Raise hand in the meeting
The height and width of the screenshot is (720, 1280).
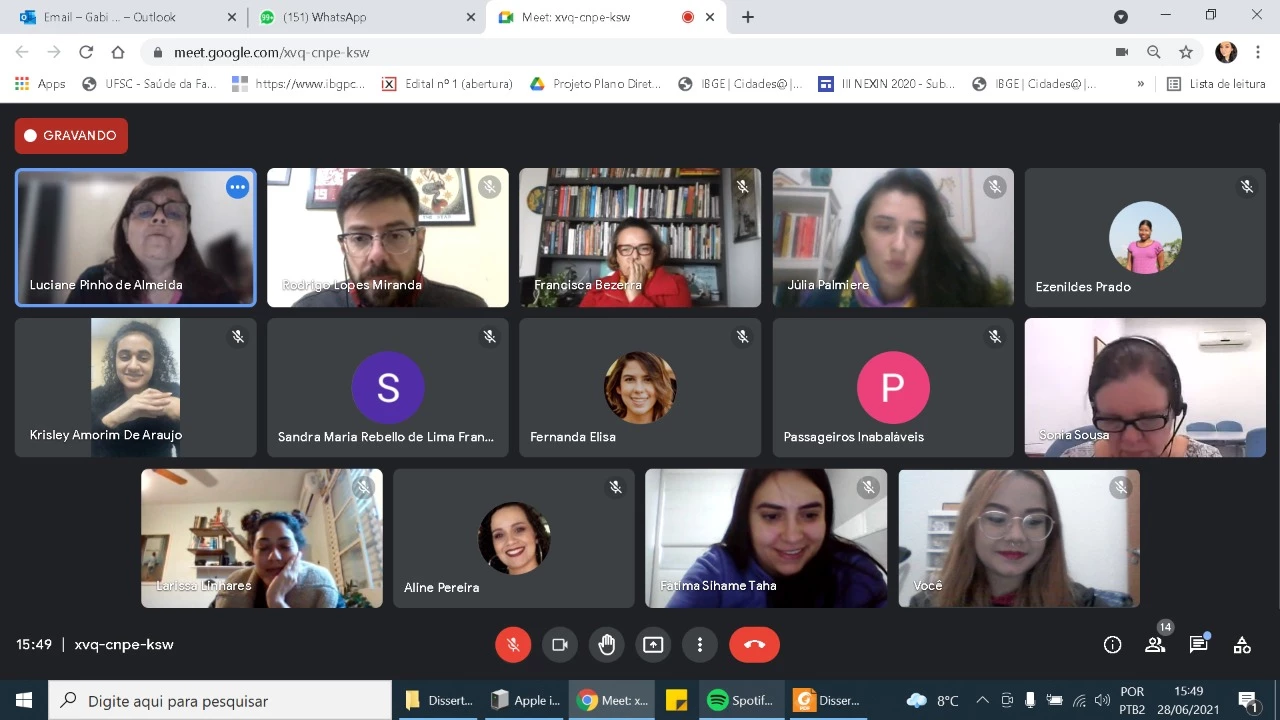tap(607, 645)
